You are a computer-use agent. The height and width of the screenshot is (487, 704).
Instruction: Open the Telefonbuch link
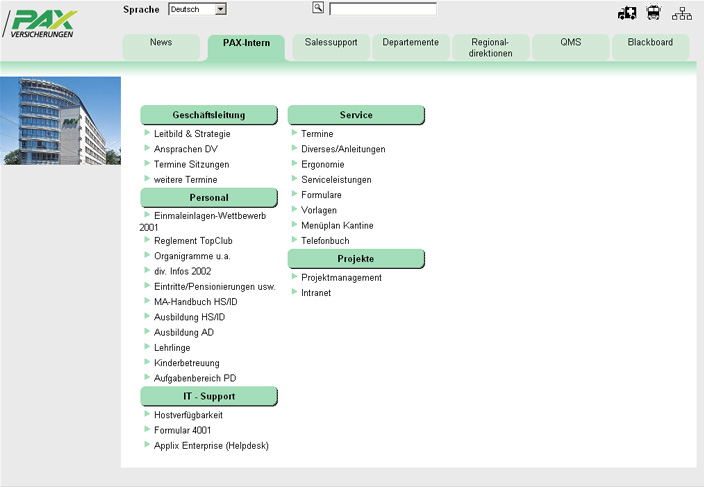(325, 241)
